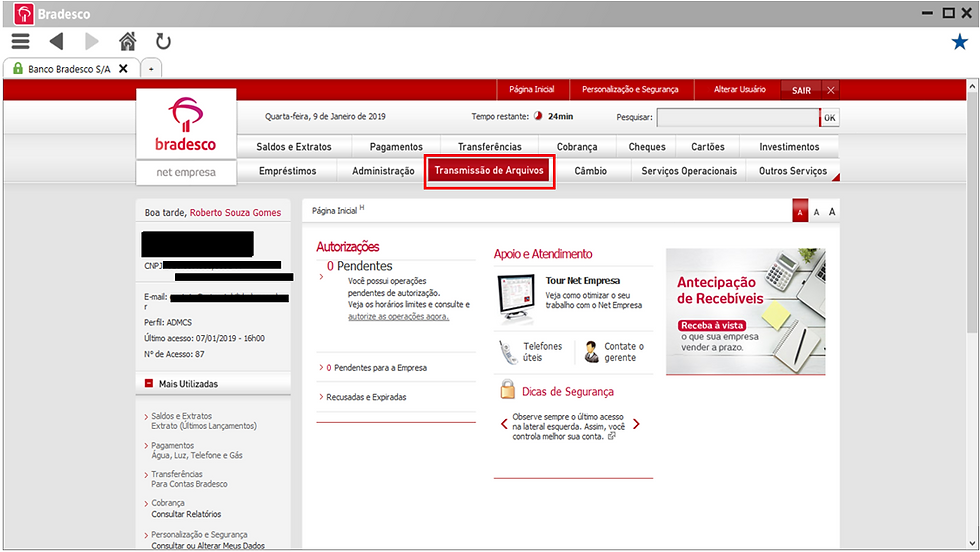The height and width of the screenshot is (552, 980).
Task: Go back with the left arrow icon
Action: click(x=56, y=41)
